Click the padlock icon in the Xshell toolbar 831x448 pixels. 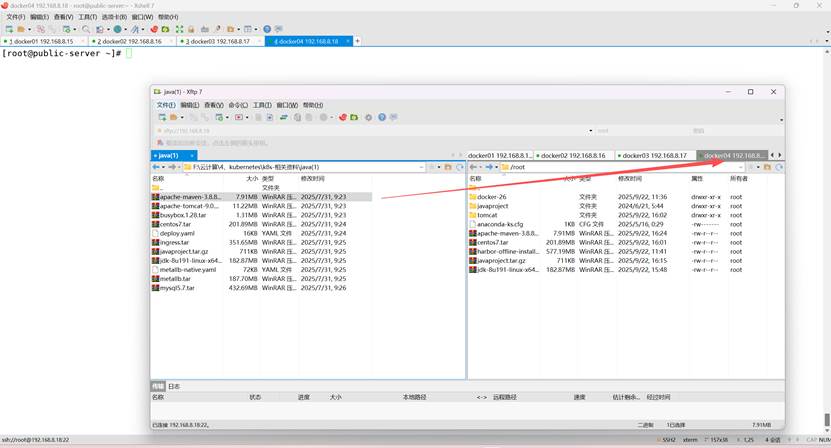(191, 29)
